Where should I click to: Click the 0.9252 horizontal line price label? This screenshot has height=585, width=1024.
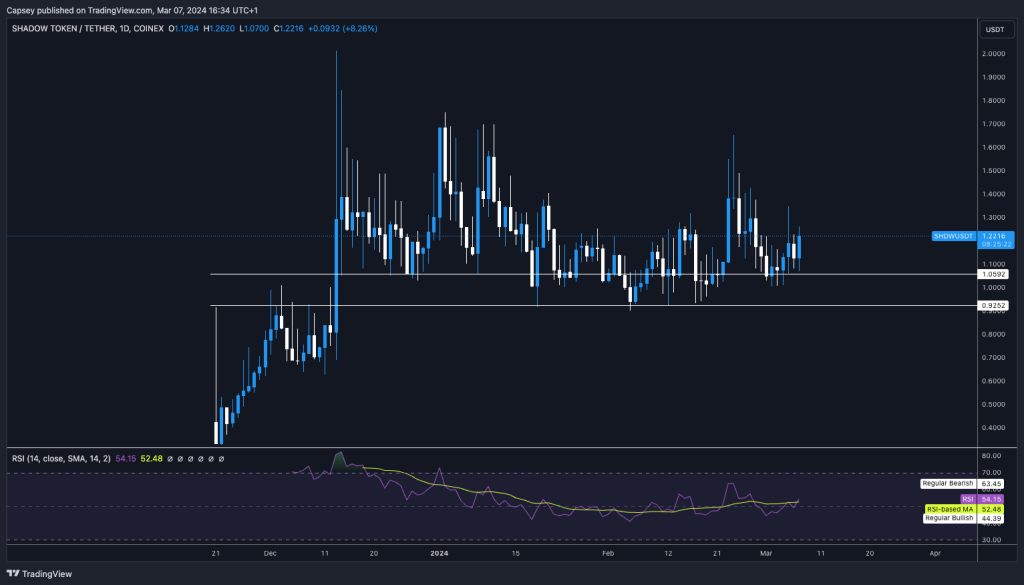click(993, 306)
